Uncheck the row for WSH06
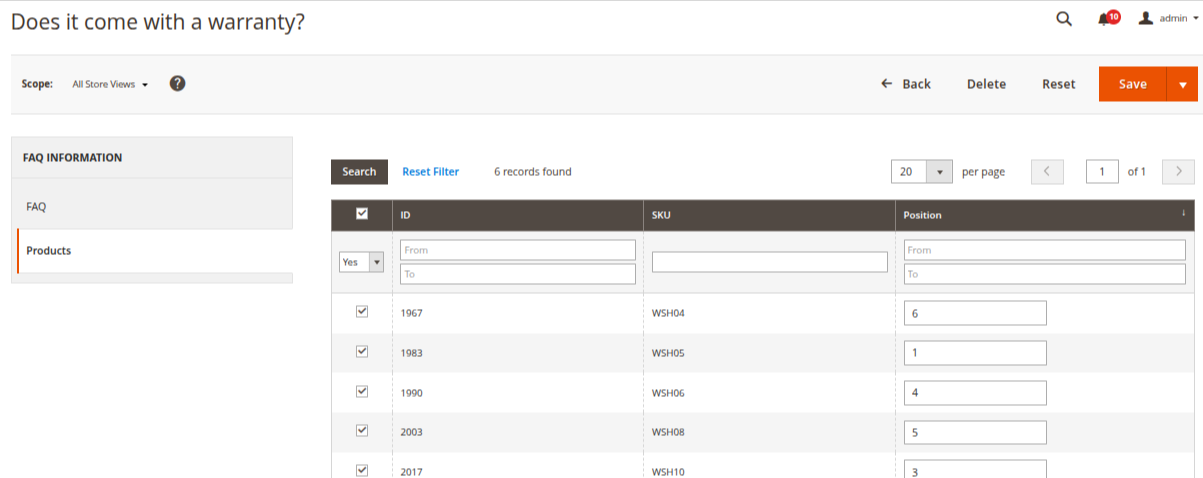 pyautogui.click(x=362, y=391)
